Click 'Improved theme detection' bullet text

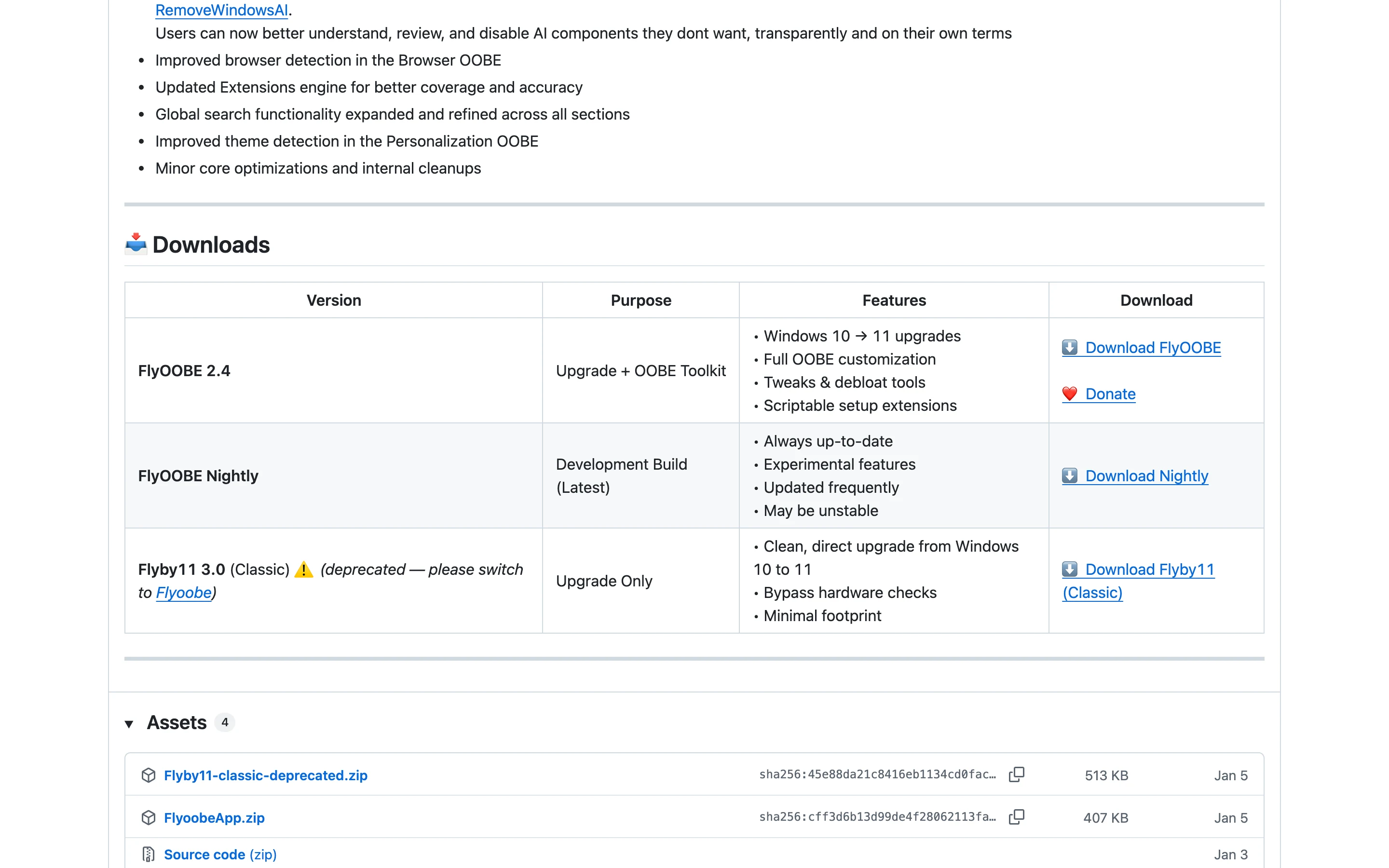347,141
